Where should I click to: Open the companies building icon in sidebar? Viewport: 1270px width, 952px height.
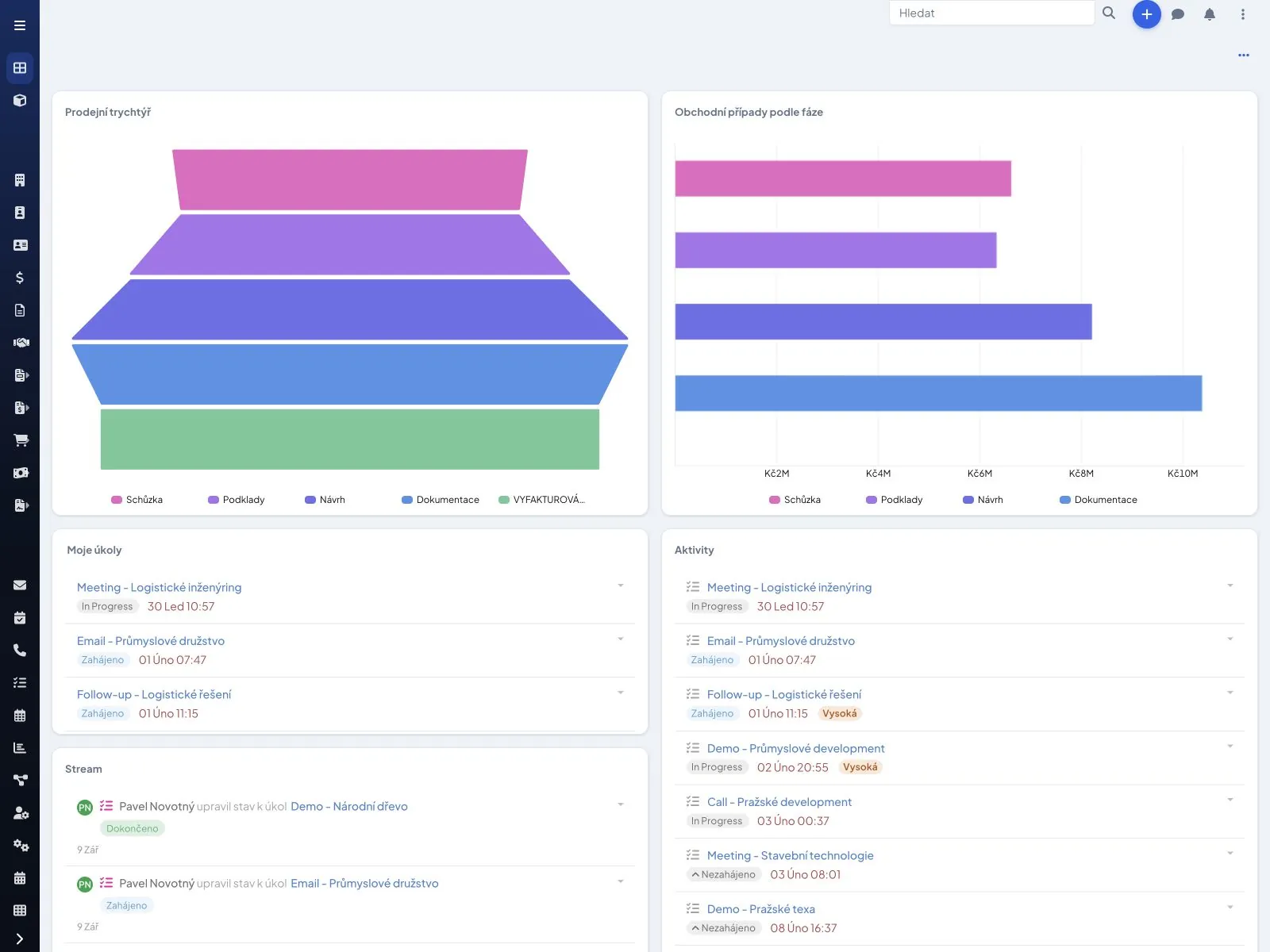pos(20,180)
